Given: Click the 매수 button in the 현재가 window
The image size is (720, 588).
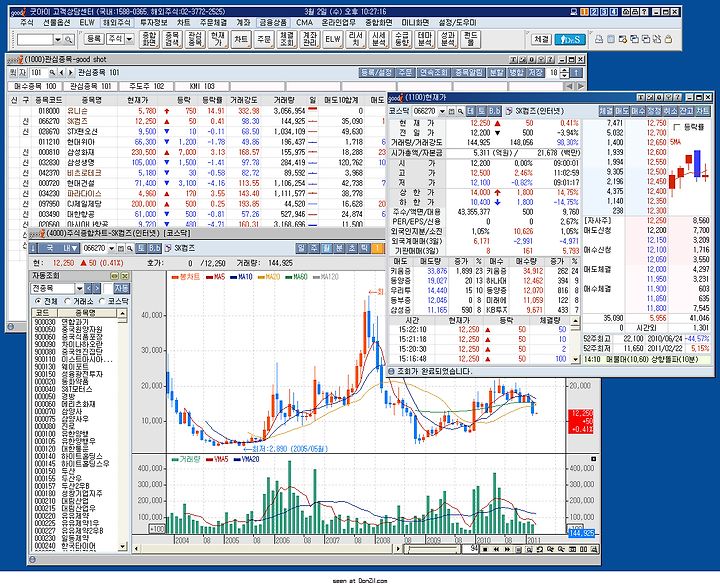Looking at the screenshot, I should point(638,111).
